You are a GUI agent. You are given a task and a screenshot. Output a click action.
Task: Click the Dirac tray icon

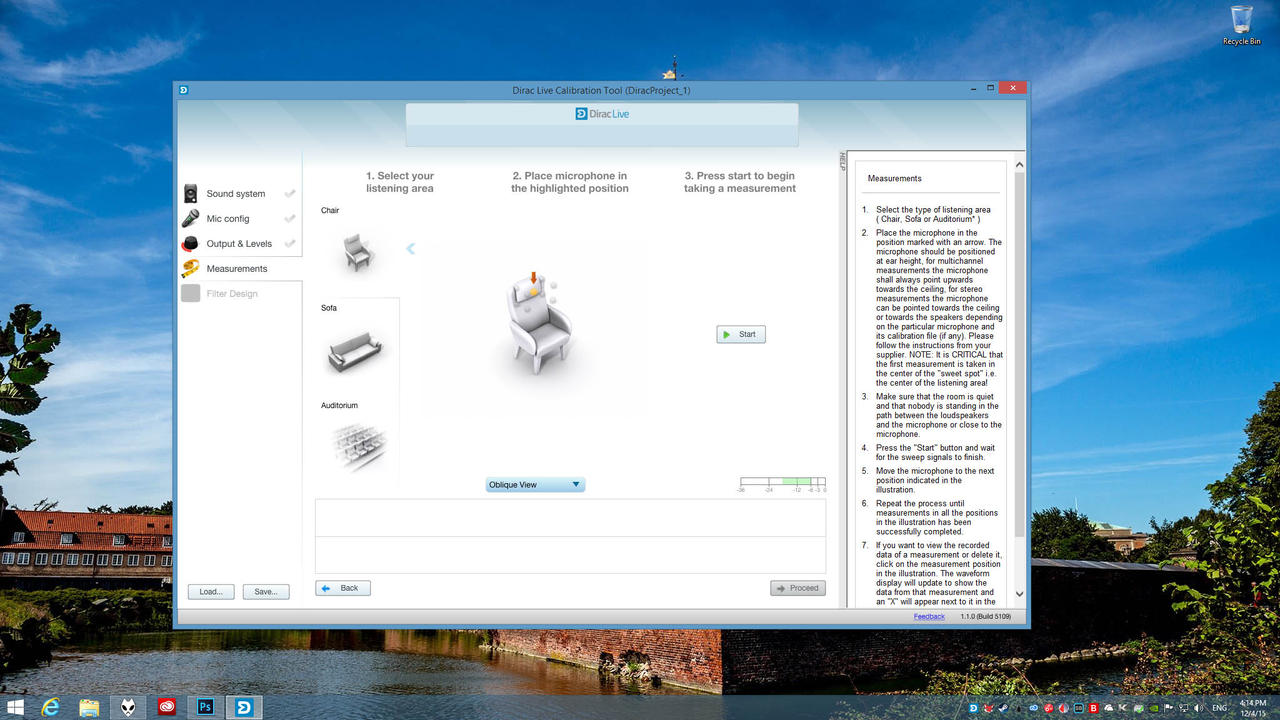[x=973, y=708]
